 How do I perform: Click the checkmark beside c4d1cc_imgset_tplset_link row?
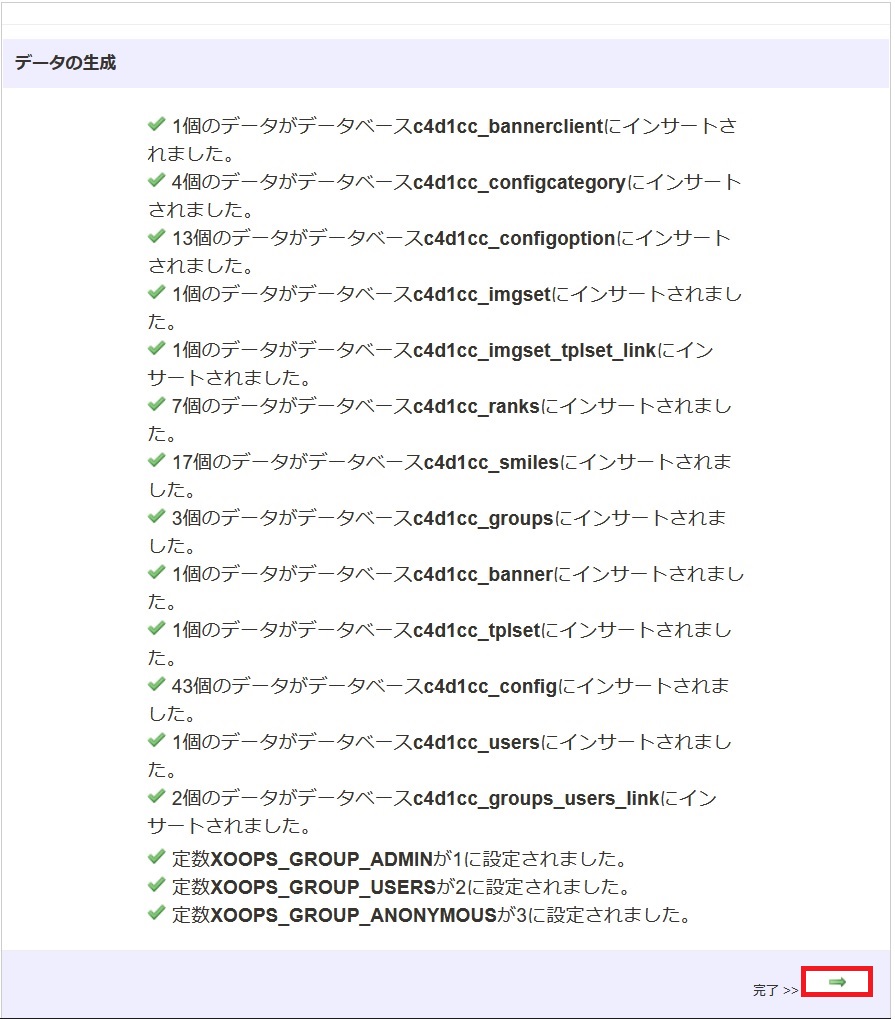tap(156, 348)
